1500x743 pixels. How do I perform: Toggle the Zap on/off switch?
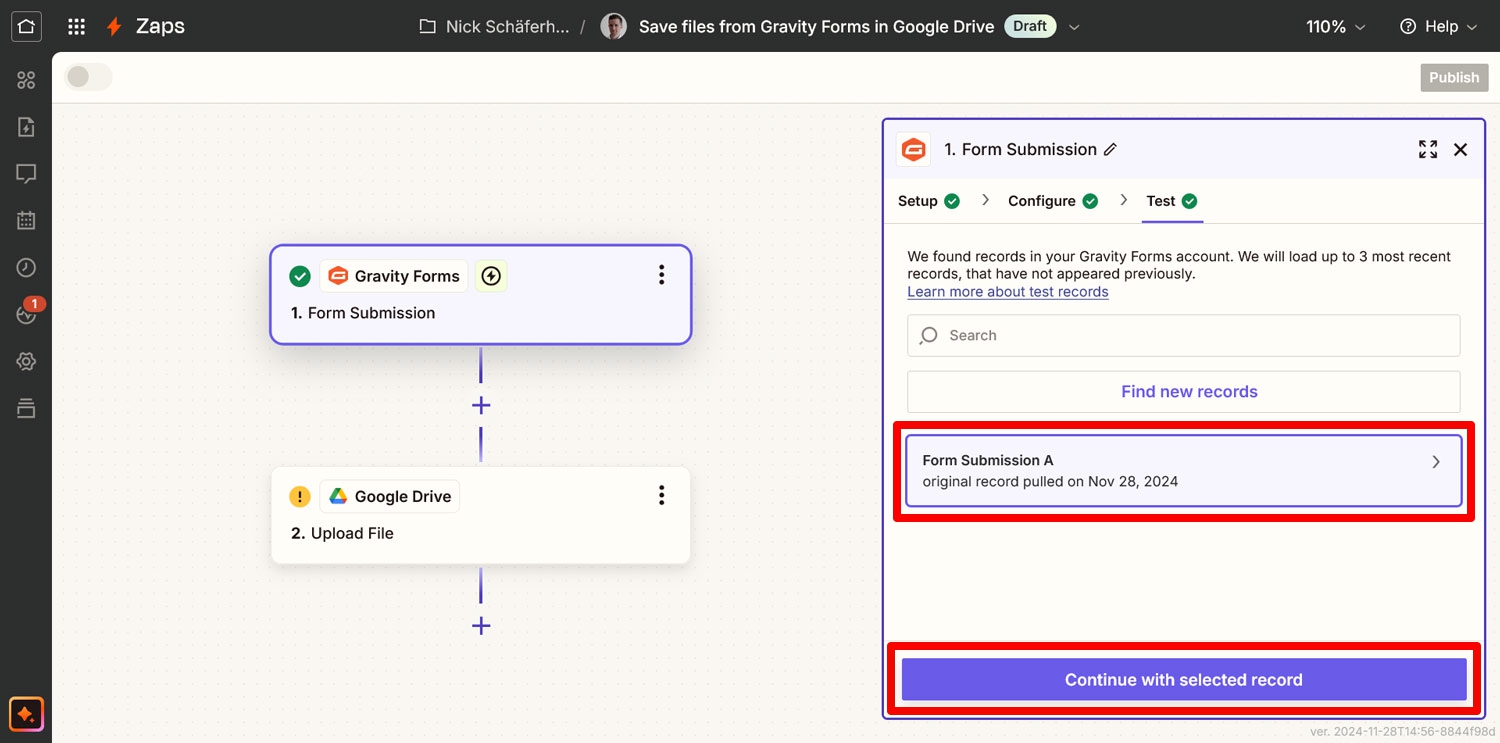coord(88,77)
